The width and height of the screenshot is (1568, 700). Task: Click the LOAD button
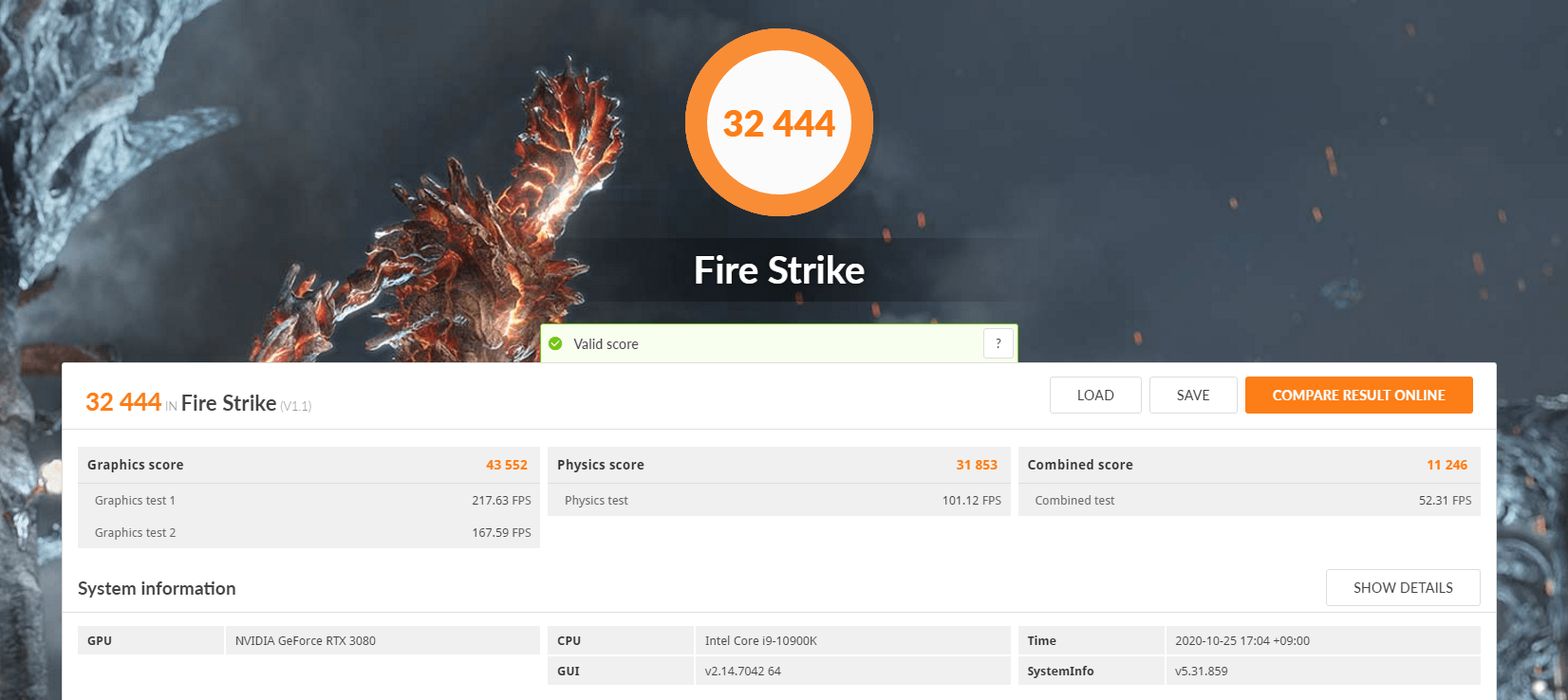pos(1095,396)
